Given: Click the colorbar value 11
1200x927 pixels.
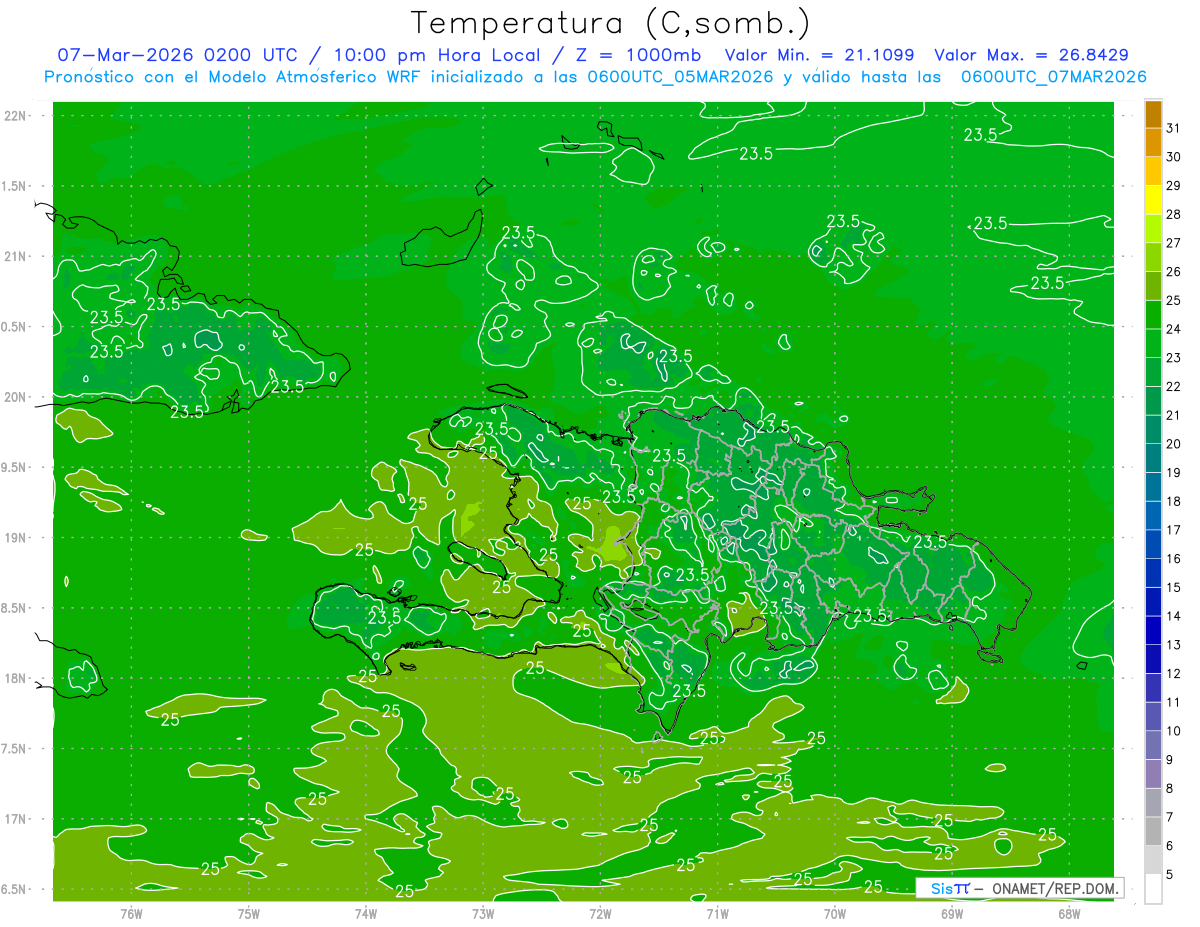Looking at the screenshot, I should [1174, 703].
